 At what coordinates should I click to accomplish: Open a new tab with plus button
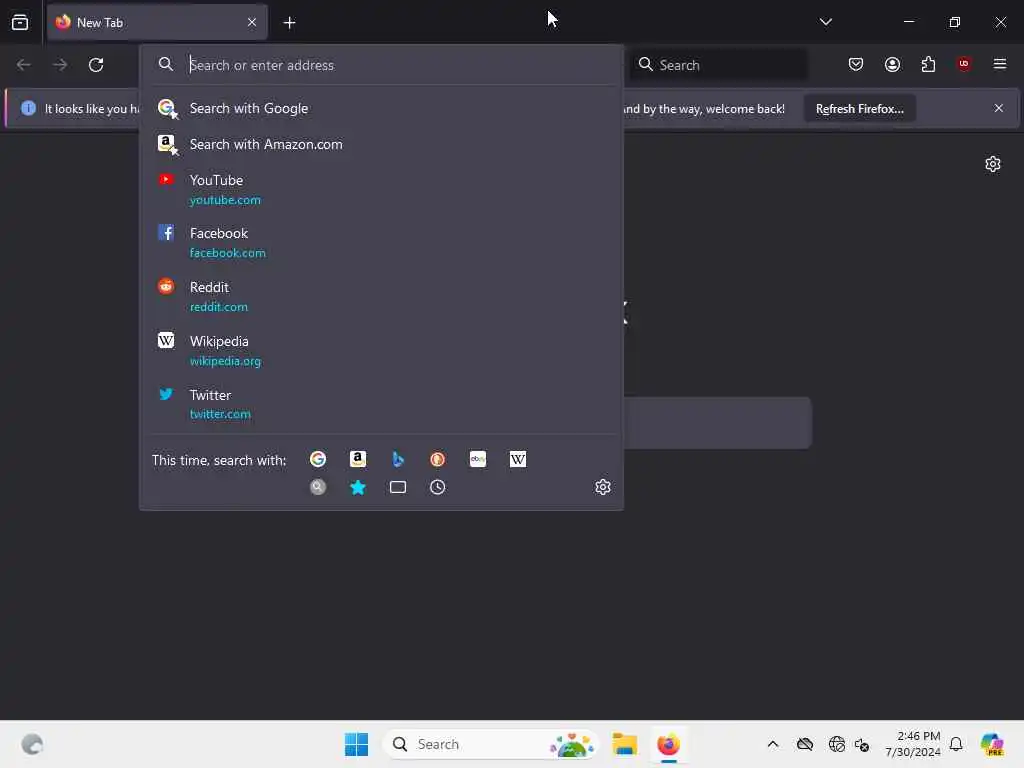click(x=289, y=23)
